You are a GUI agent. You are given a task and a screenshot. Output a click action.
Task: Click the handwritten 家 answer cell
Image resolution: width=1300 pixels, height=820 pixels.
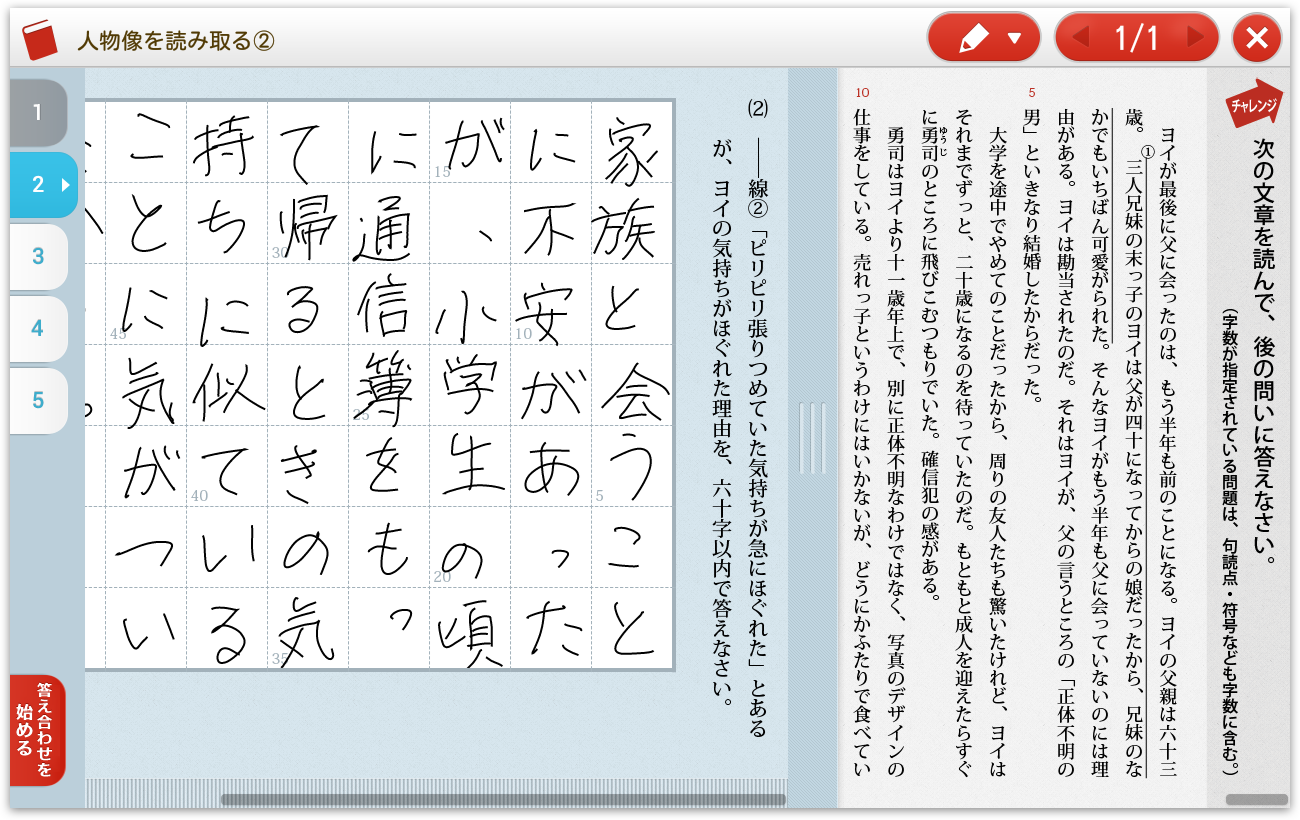[x=632, y=141]
